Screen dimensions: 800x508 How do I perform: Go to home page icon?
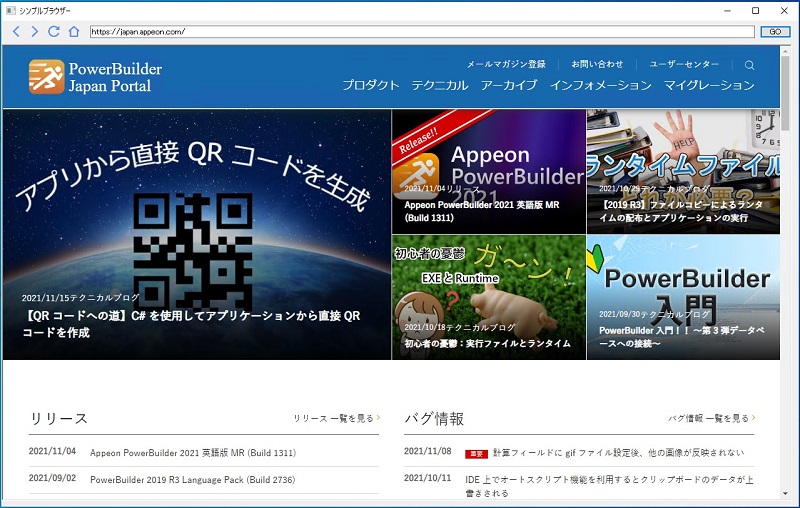coord(74,32)
